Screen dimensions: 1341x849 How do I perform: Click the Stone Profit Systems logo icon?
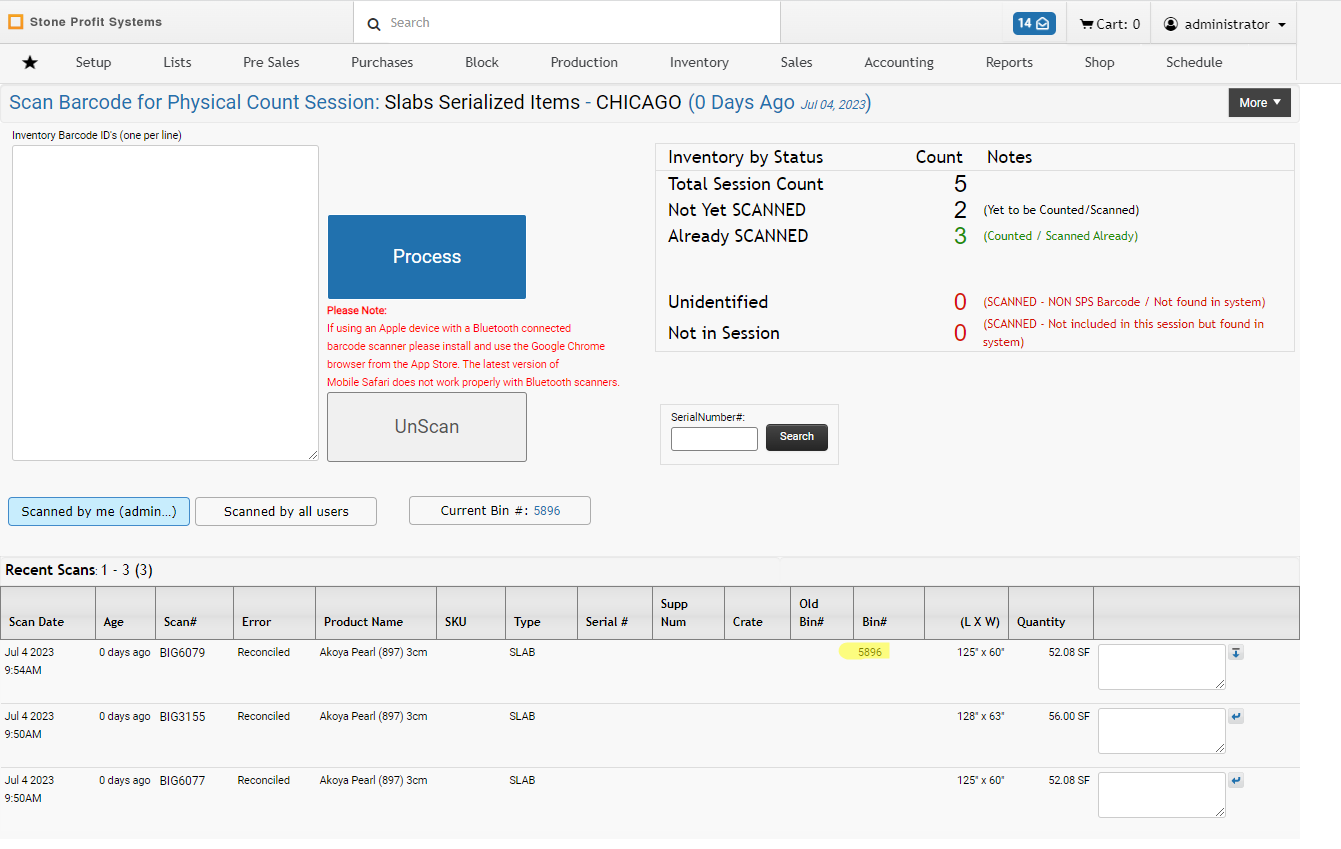click(16, 22)
